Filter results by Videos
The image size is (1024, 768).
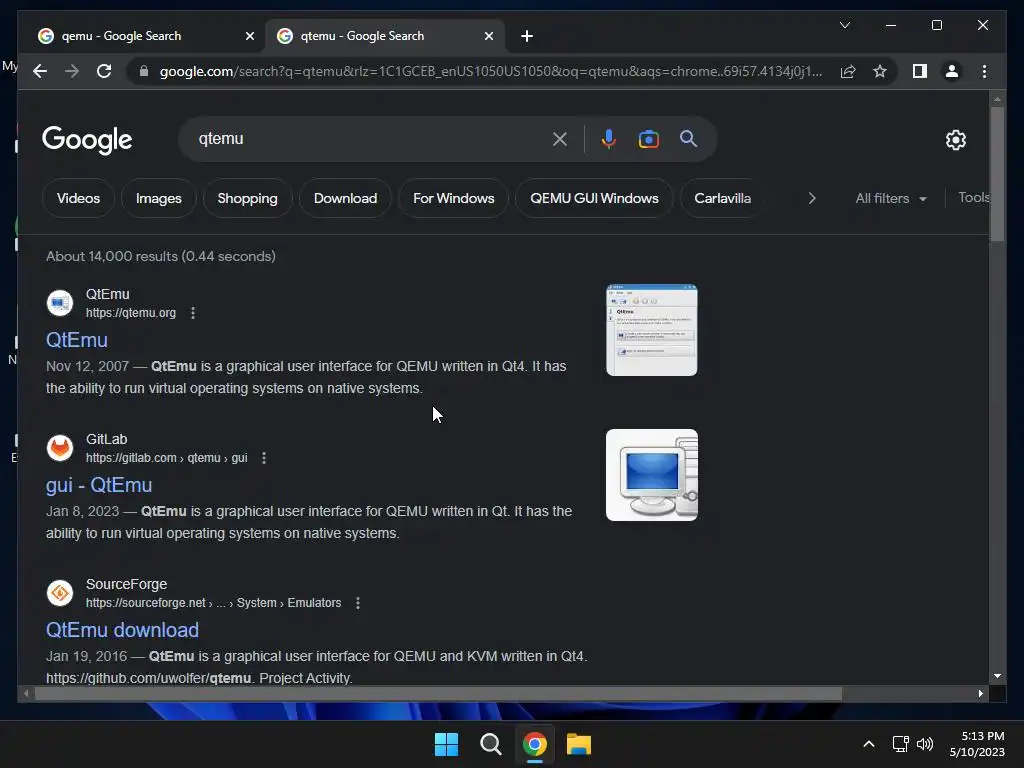pos(78,198)
